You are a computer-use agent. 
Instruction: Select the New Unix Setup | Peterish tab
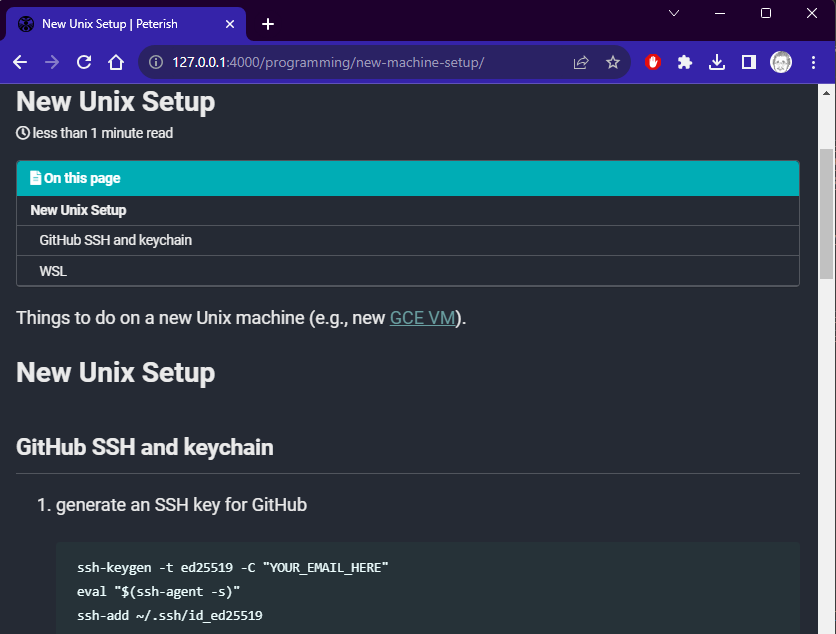click(126, 24)
